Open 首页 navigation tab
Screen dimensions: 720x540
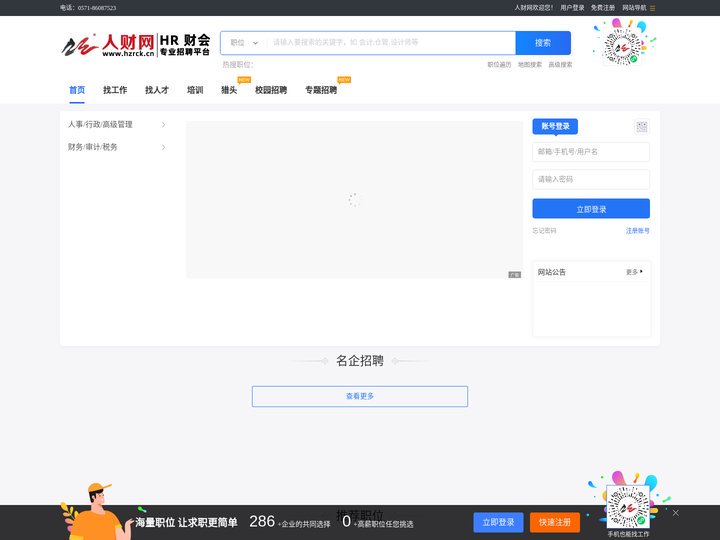[x=77, y=90]
